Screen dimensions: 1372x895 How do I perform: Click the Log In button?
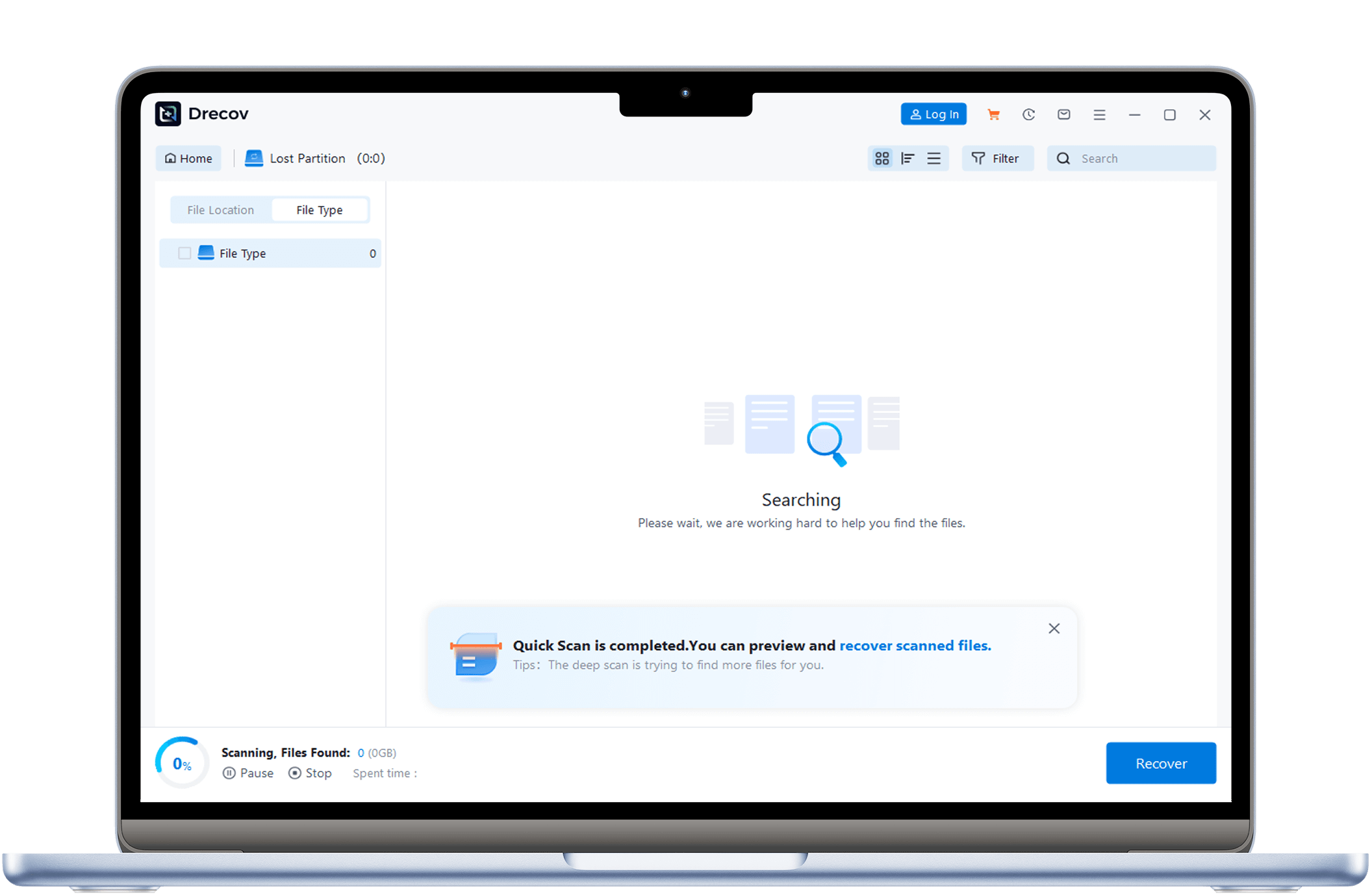(934, 114)
